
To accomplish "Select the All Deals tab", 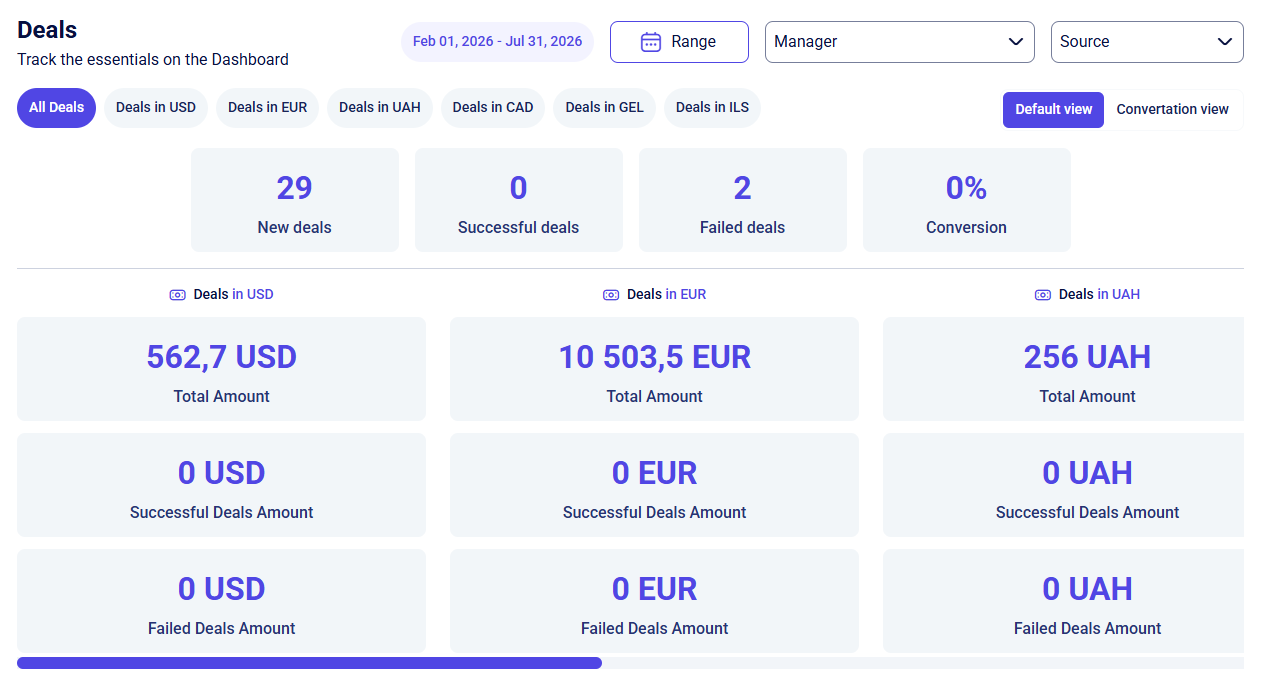I will [56, 108].
